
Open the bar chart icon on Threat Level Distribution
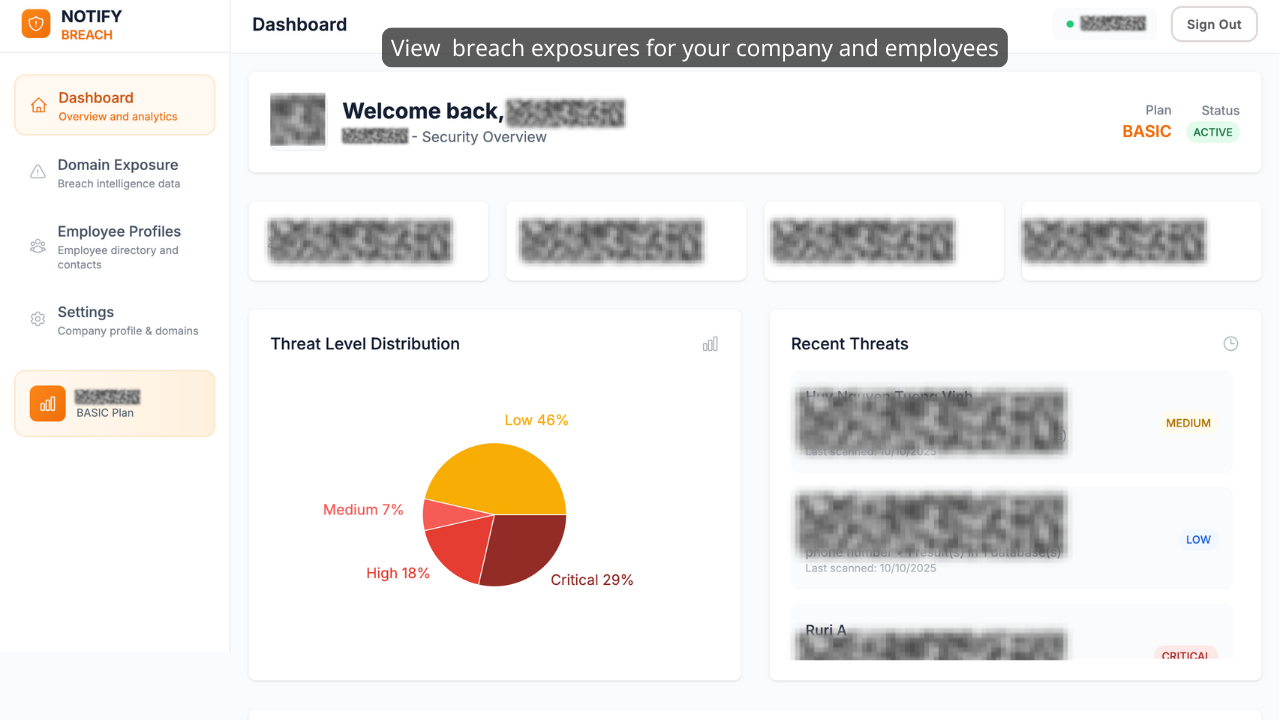tap(710, 343)
